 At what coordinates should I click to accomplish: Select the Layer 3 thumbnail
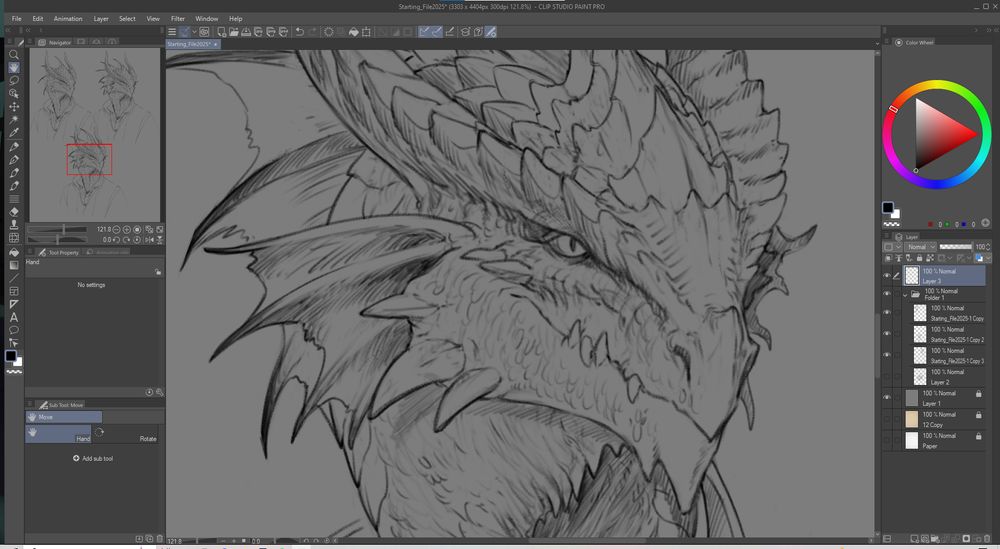click(912, 275)
